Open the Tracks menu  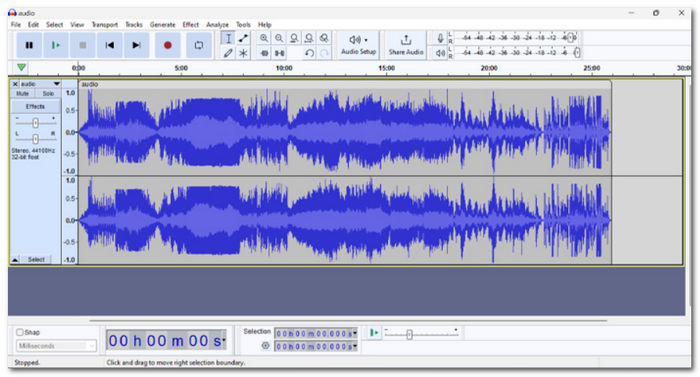click(x=133, y=25)
